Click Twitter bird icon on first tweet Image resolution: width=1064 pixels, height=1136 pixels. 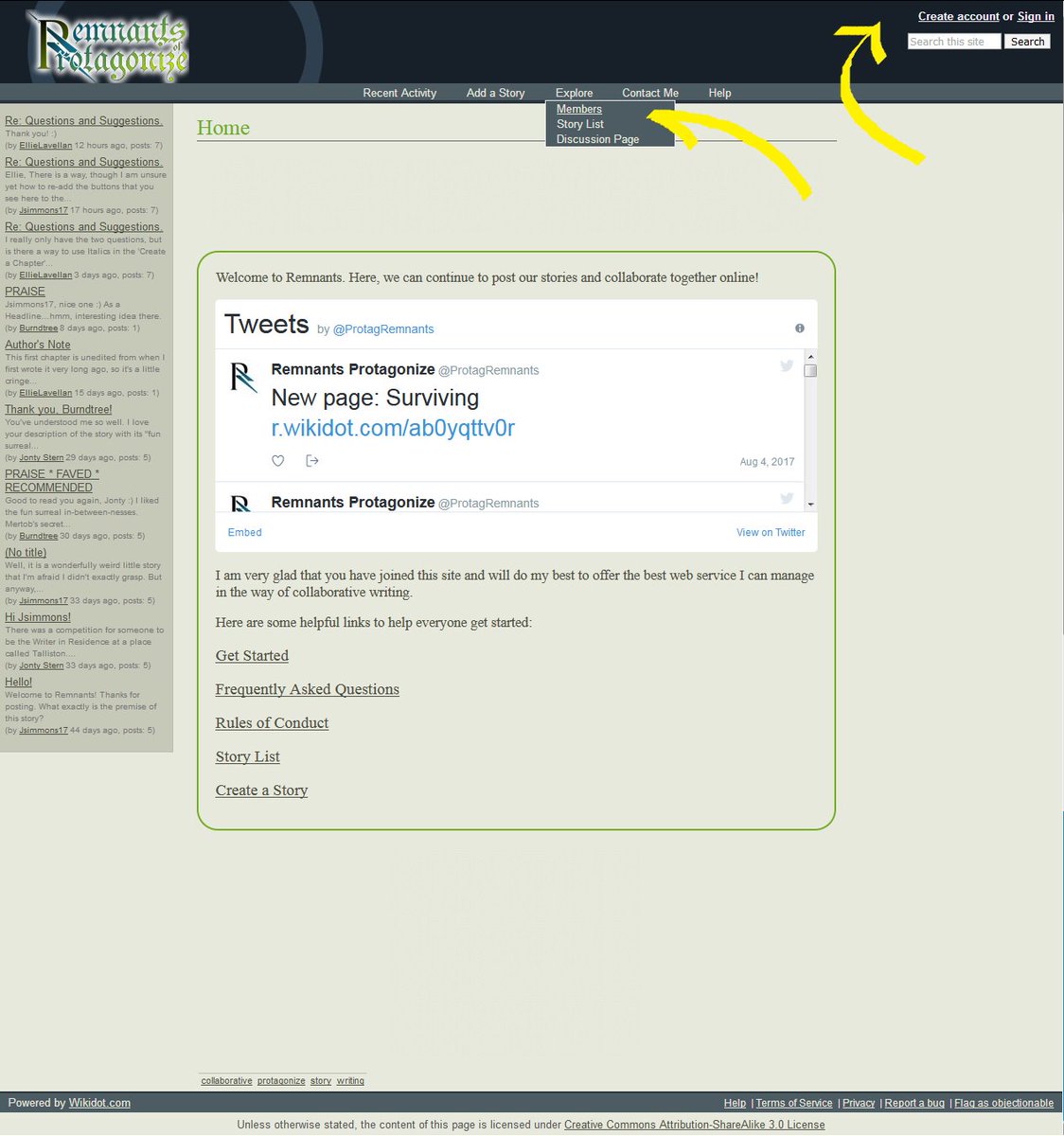[787, 366]
